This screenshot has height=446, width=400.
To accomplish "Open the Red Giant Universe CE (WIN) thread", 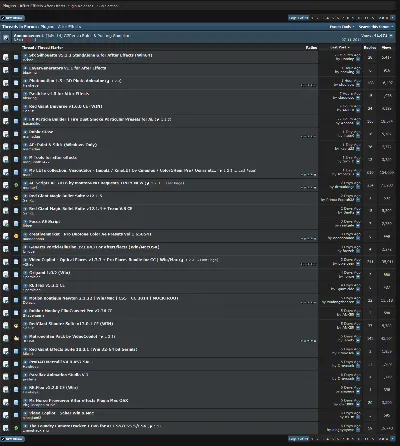I will point(66,106).
